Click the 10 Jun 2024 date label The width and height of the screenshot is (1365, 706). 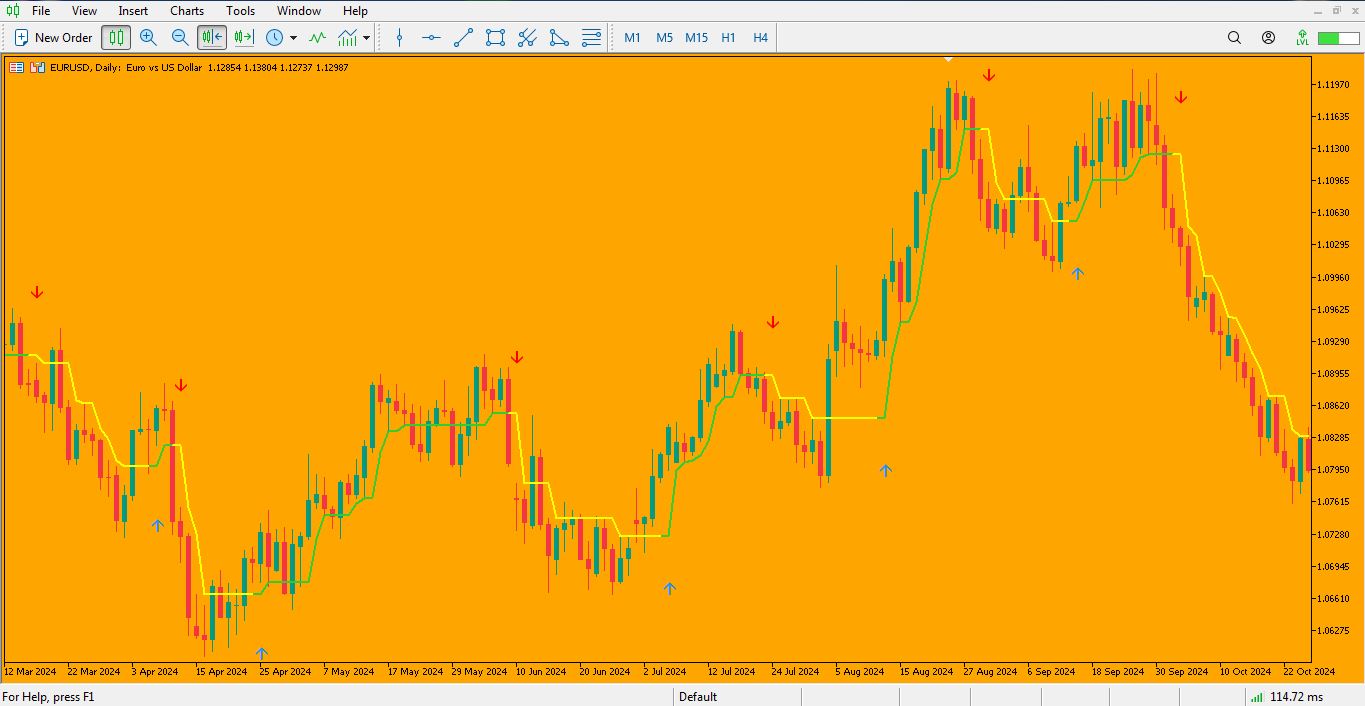click(541, 672)
